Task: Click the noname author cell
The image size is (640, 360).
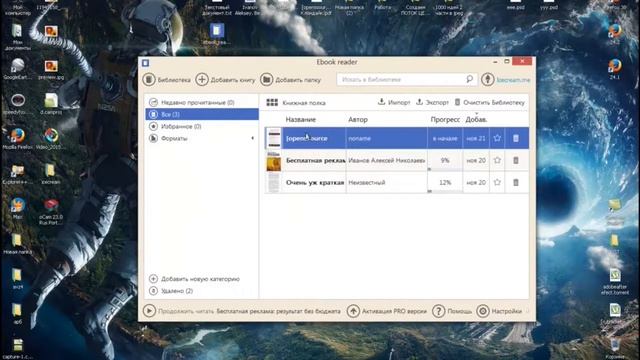Action: tap(387, 138)
